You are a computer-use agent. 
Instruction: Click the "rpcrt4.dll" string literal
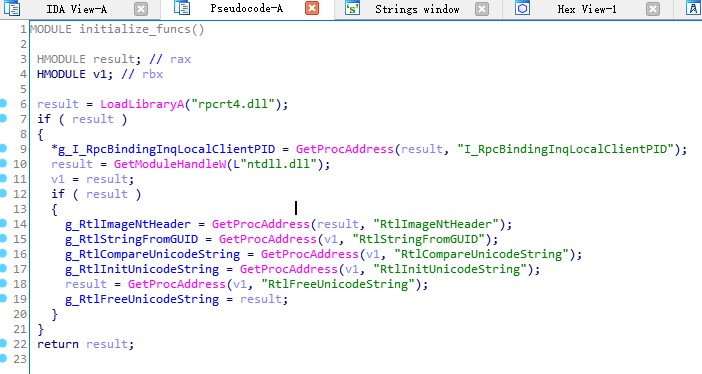pyautogui.click(x=233, y=104)
